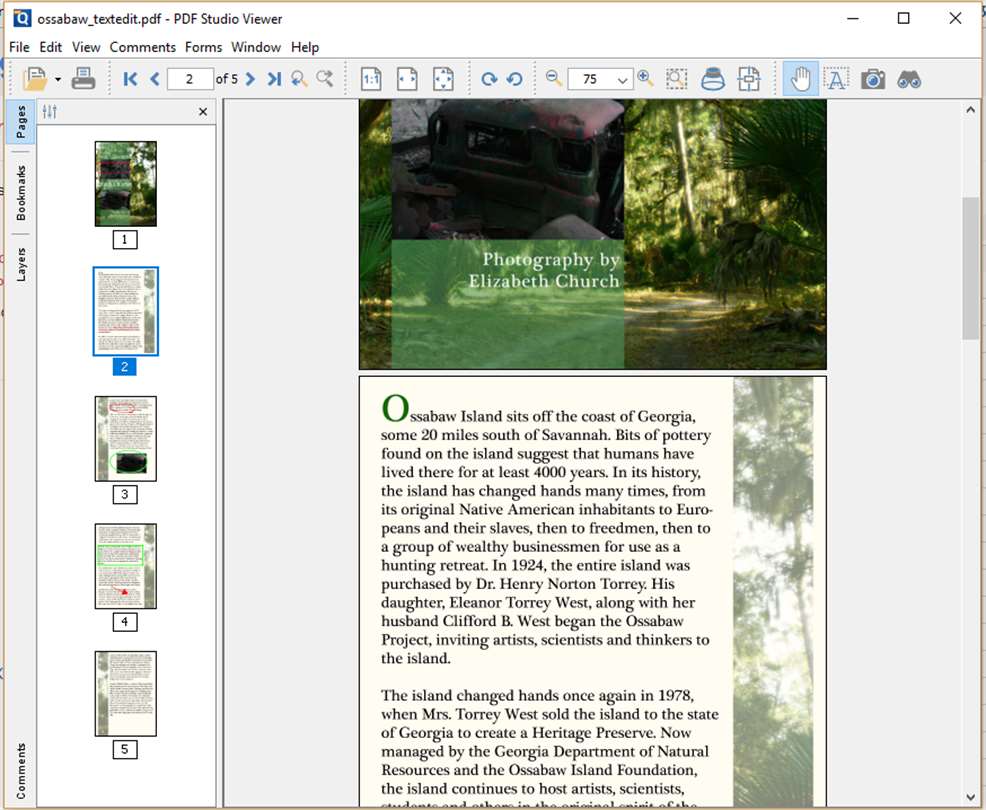The width and height of the screenshot is (986, 810).
Task: Select the page 4 thumbnail
Action: pyautogui.click(x=125, y=566)
